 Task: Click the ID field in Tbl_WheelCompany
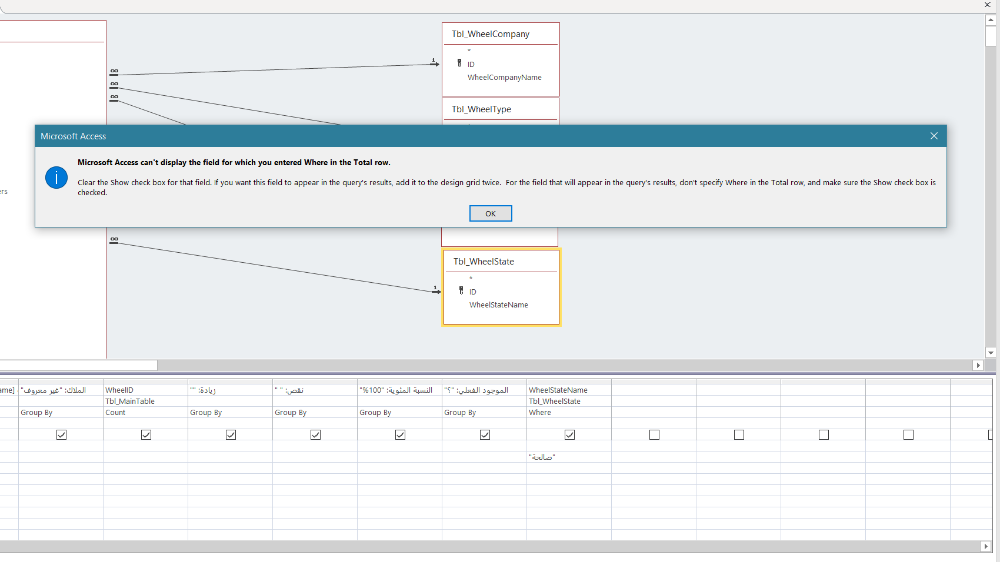click(x=471, y=64)
